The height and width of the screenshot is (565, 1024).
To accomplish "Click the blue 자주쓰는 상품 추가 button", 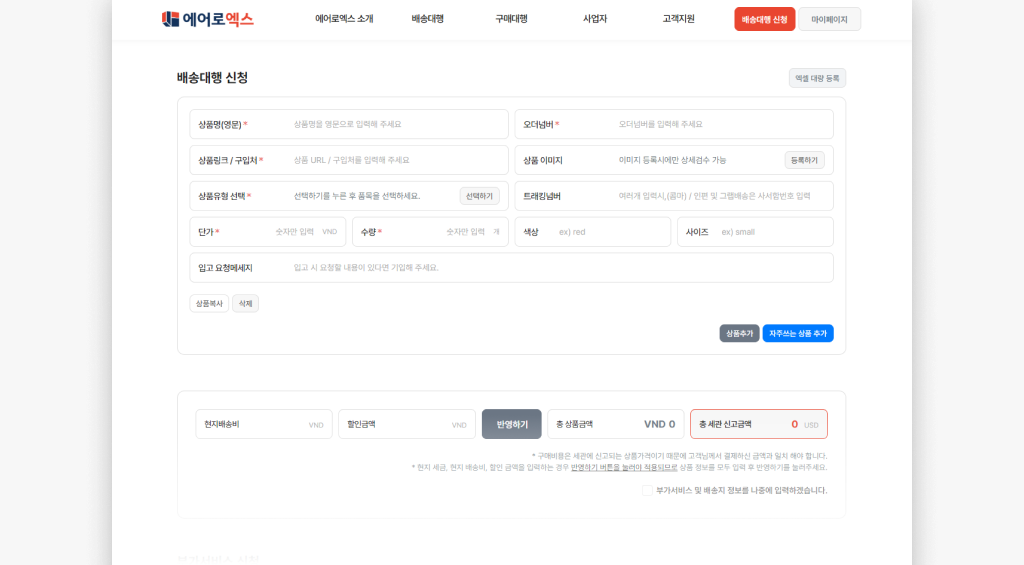I will [x=798, y=333].
